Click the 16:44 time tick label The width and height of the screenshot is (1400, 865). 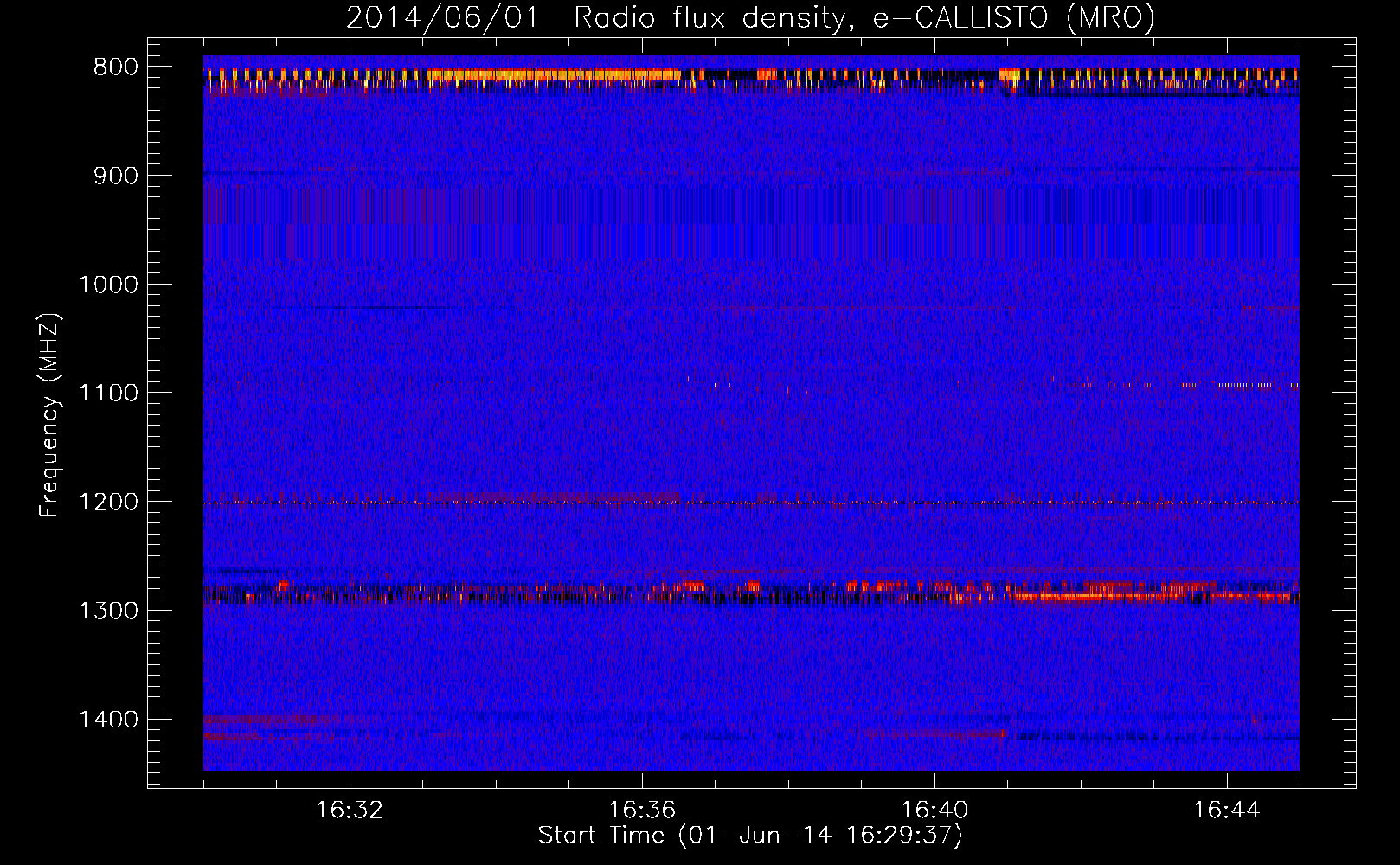coord(1227,811)
